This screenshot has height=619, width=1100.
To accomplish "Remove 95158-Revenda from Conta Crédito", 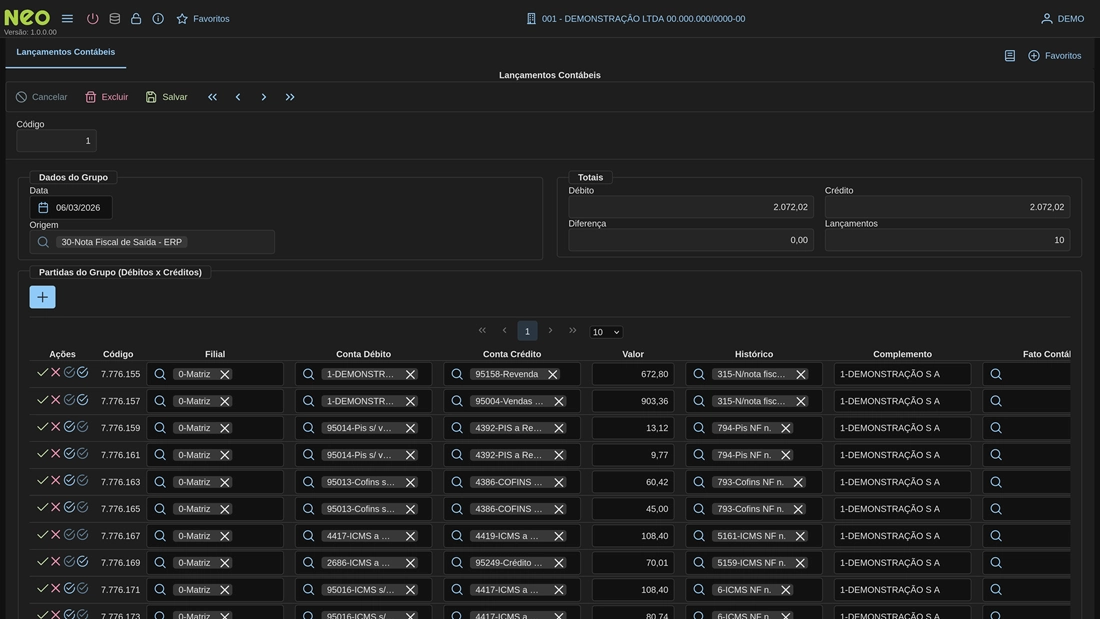I will click(552, 374).
